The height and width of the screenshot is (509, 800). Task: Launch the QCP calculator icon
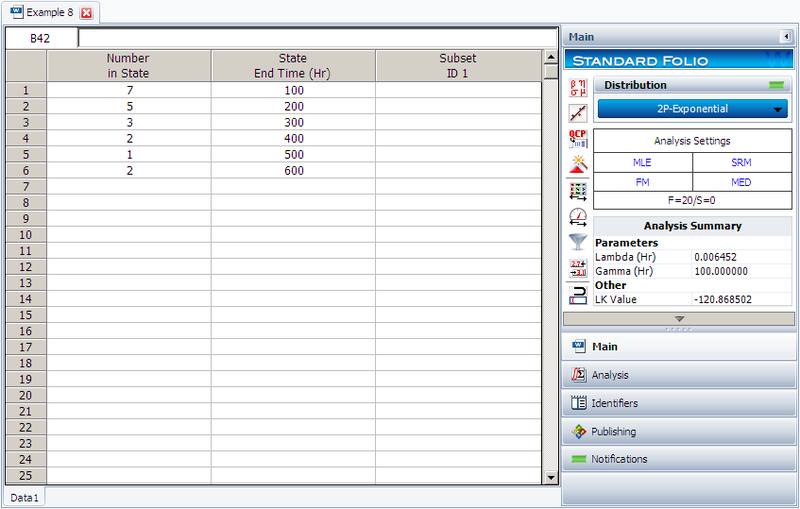[x=578, y=139]
